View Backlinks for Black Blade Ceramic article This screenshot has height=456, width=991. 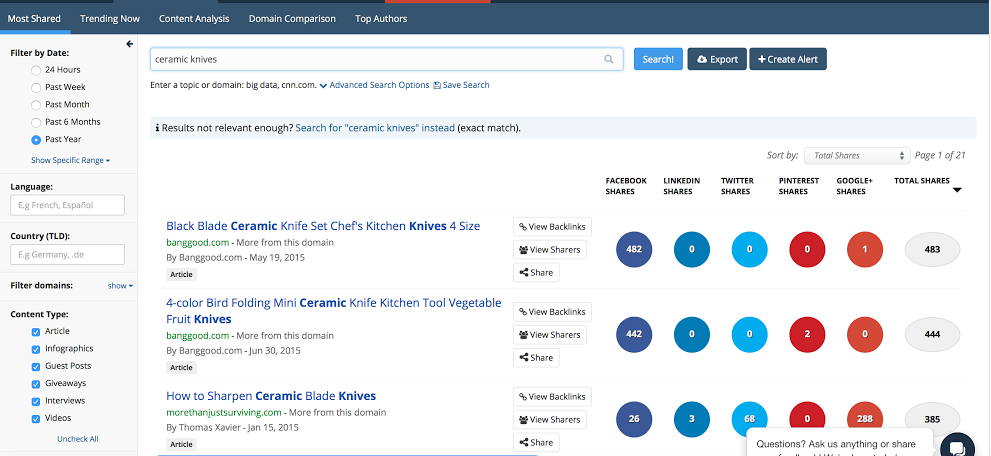tap(552, 227)
